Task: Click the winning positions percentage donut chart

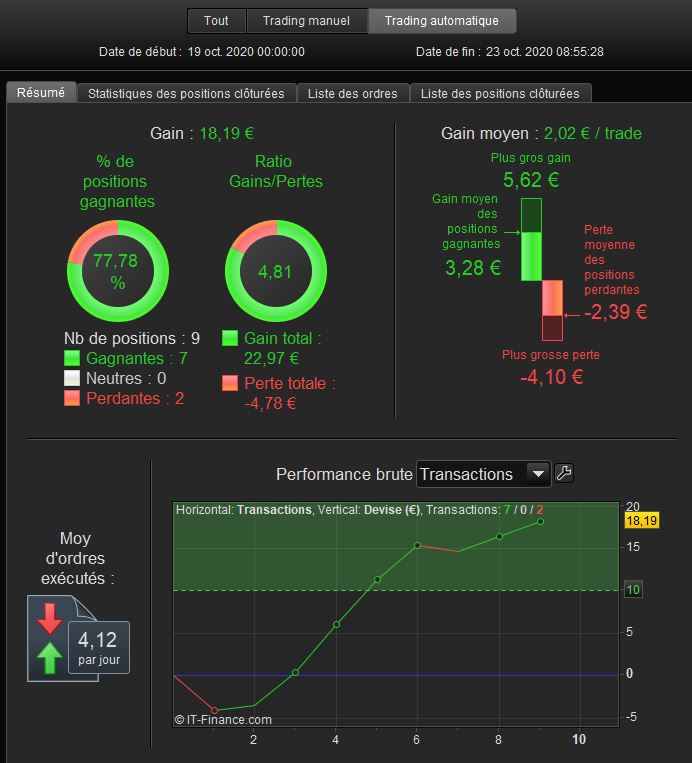Action: tap(118, 271)
